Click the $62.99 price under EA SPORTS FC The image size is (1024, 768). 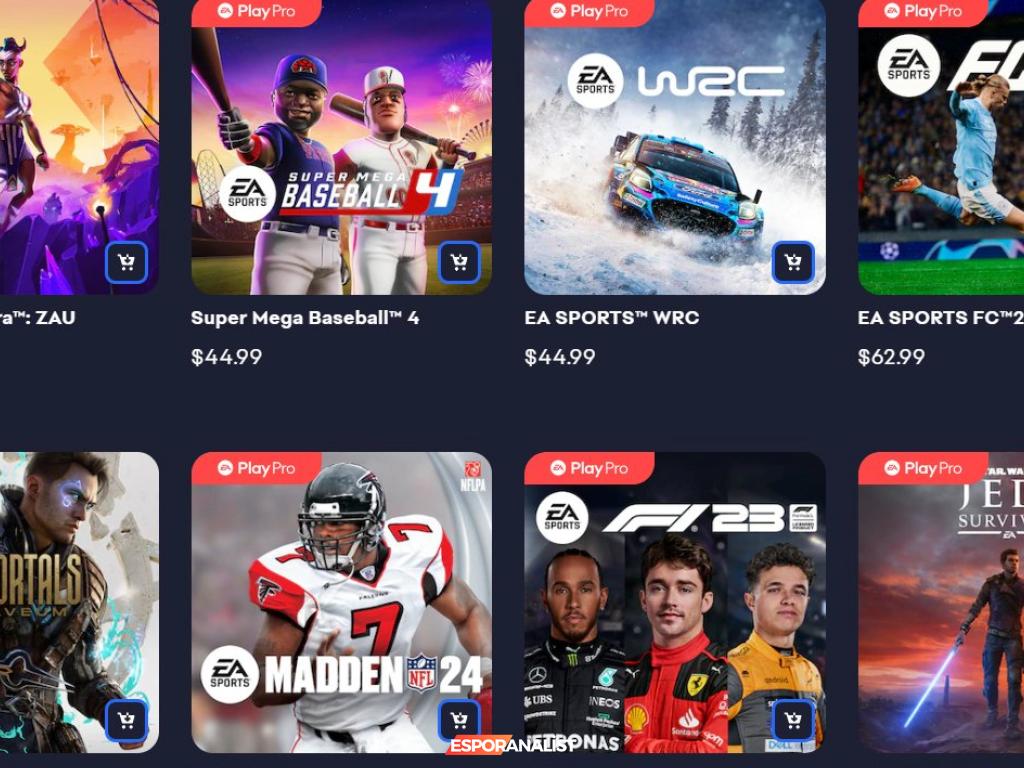click(x=891, y=357)
